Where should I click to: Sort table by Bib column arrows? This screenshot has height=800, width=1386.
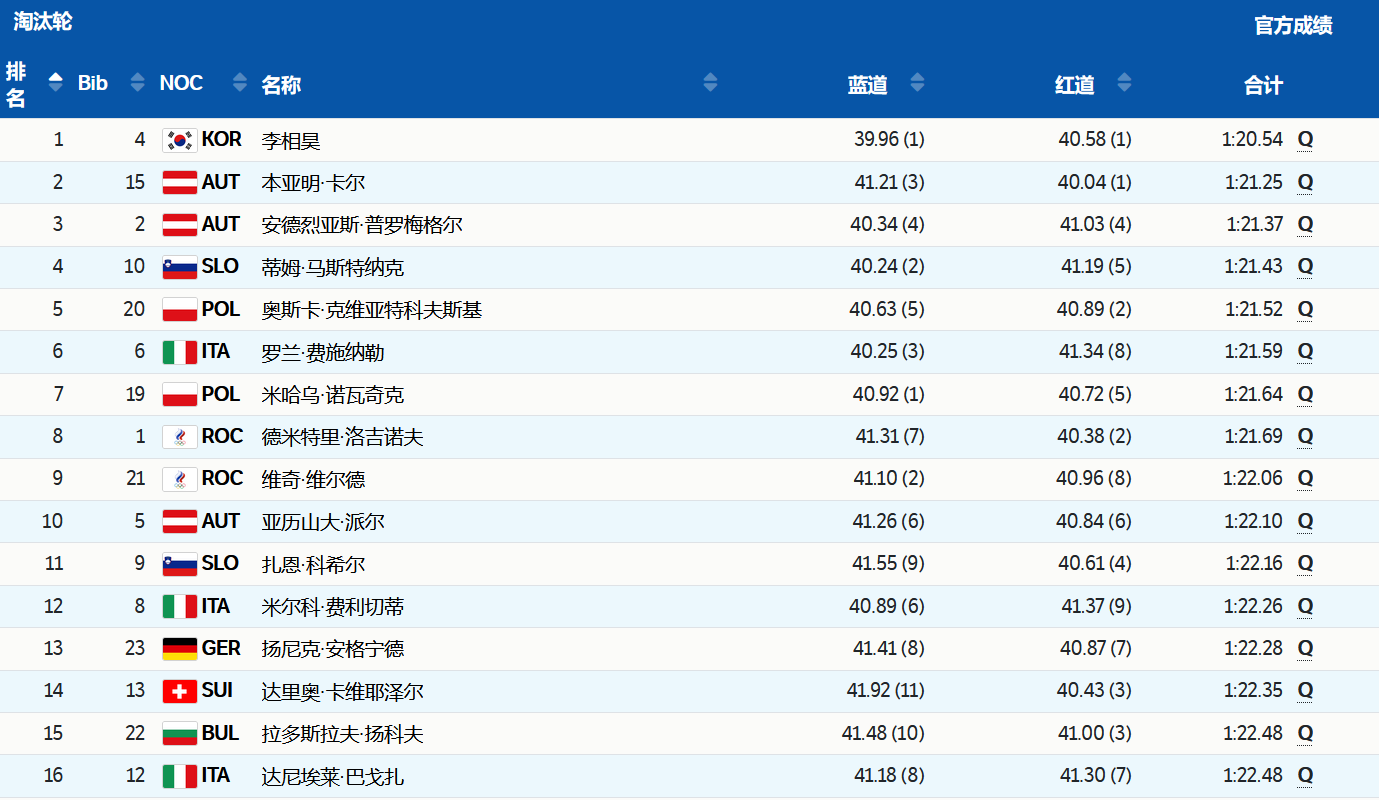click(x=138, y=83)
